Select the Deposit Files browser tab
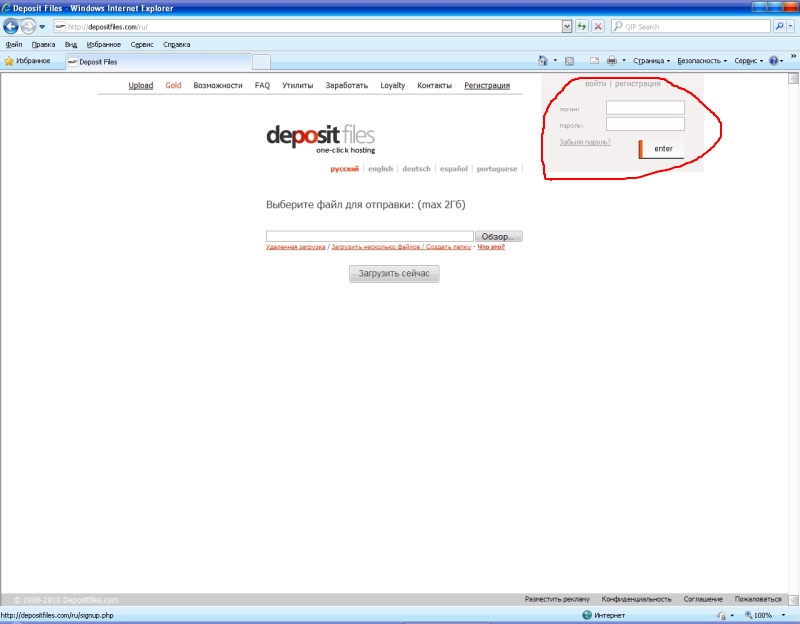Image resolution: width=800 pixels, height=624 pixels. click(159, 62)
